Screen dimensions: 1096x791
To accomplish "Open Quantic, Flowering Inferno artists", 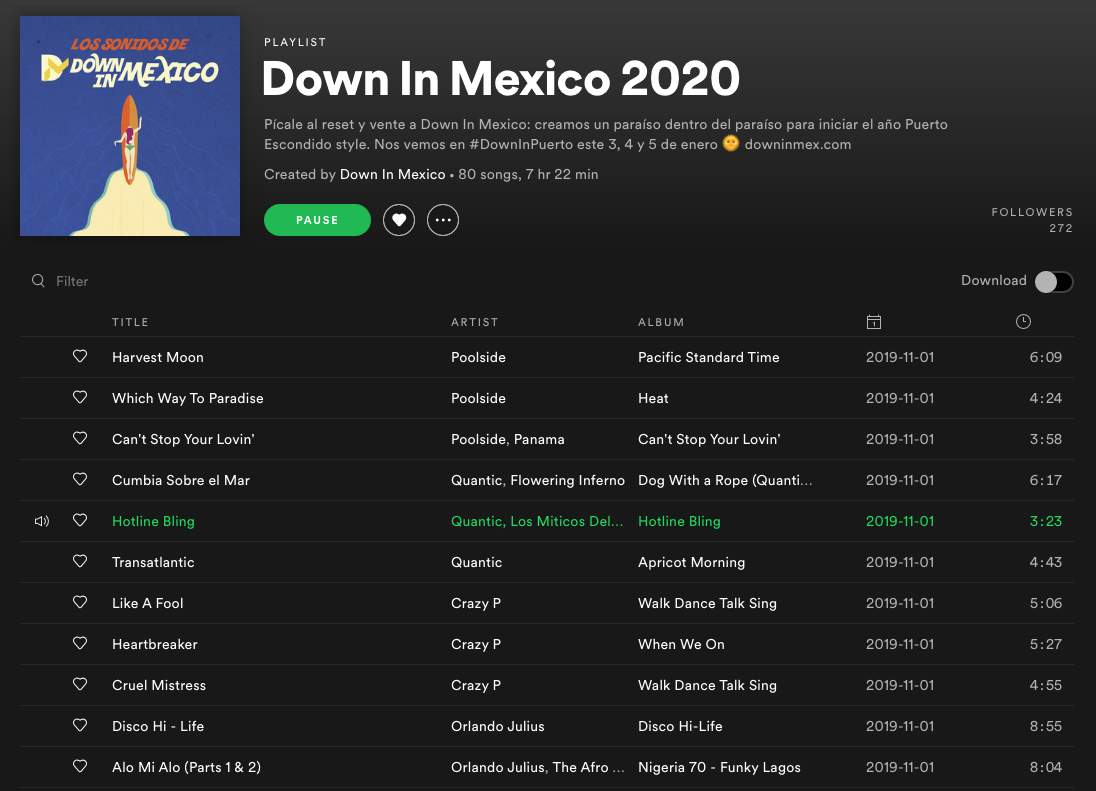I will (538, 480).
